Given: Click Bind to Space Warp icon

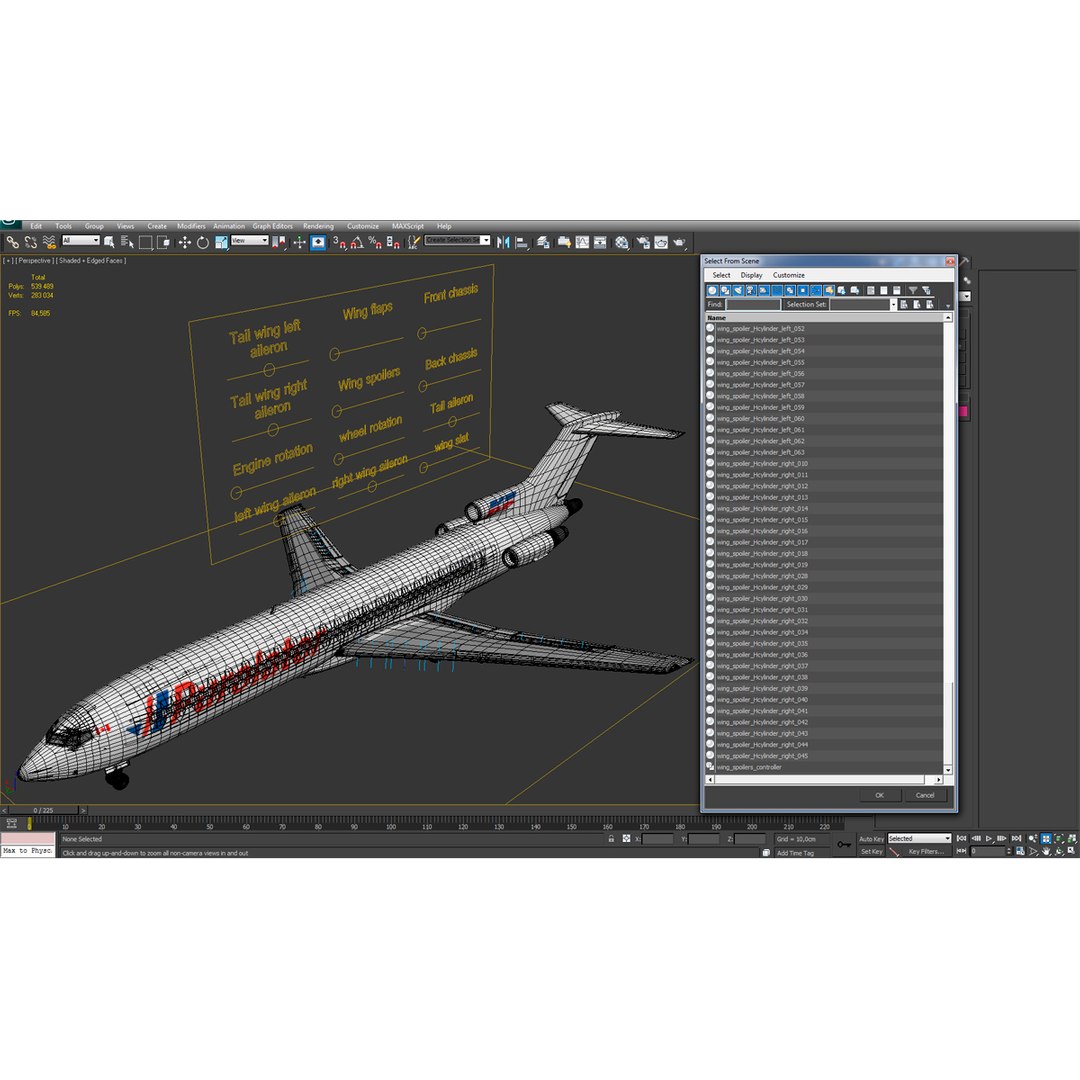Looking at the screenshot, I should [49, 242].
